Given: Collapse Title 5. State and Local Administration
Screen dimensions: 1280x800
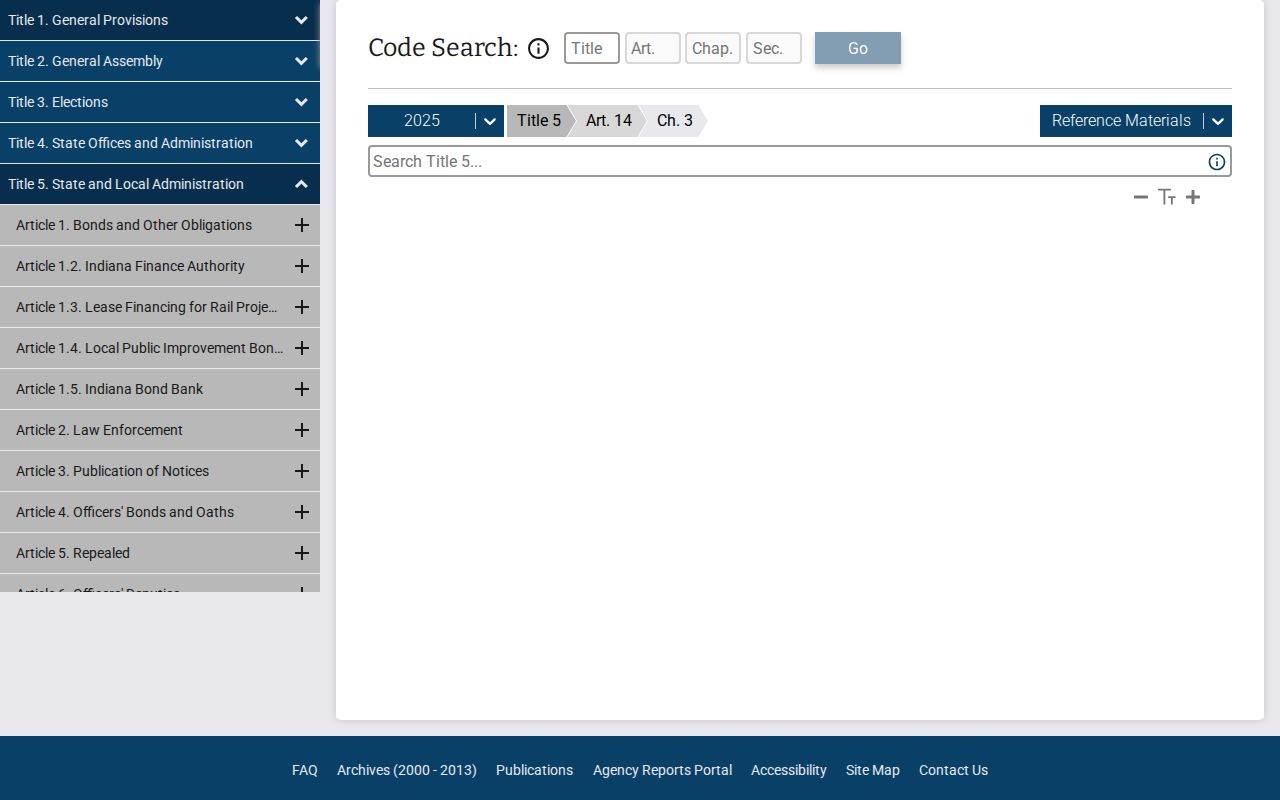Looking at the screenshot, I should (301, 184).
